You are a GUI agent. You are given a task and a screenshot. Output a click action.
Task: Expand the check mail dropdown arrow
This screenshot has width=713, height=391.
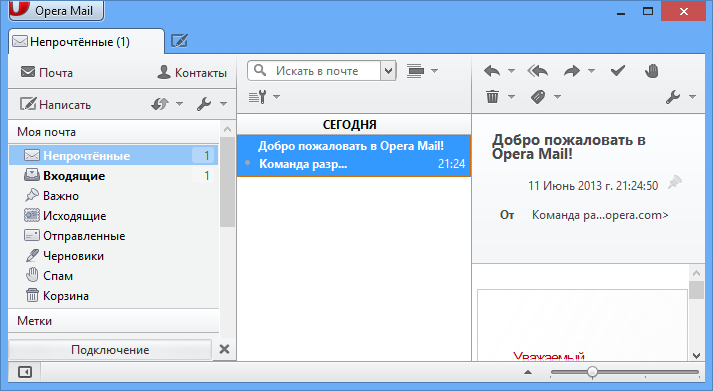point(180,104)
